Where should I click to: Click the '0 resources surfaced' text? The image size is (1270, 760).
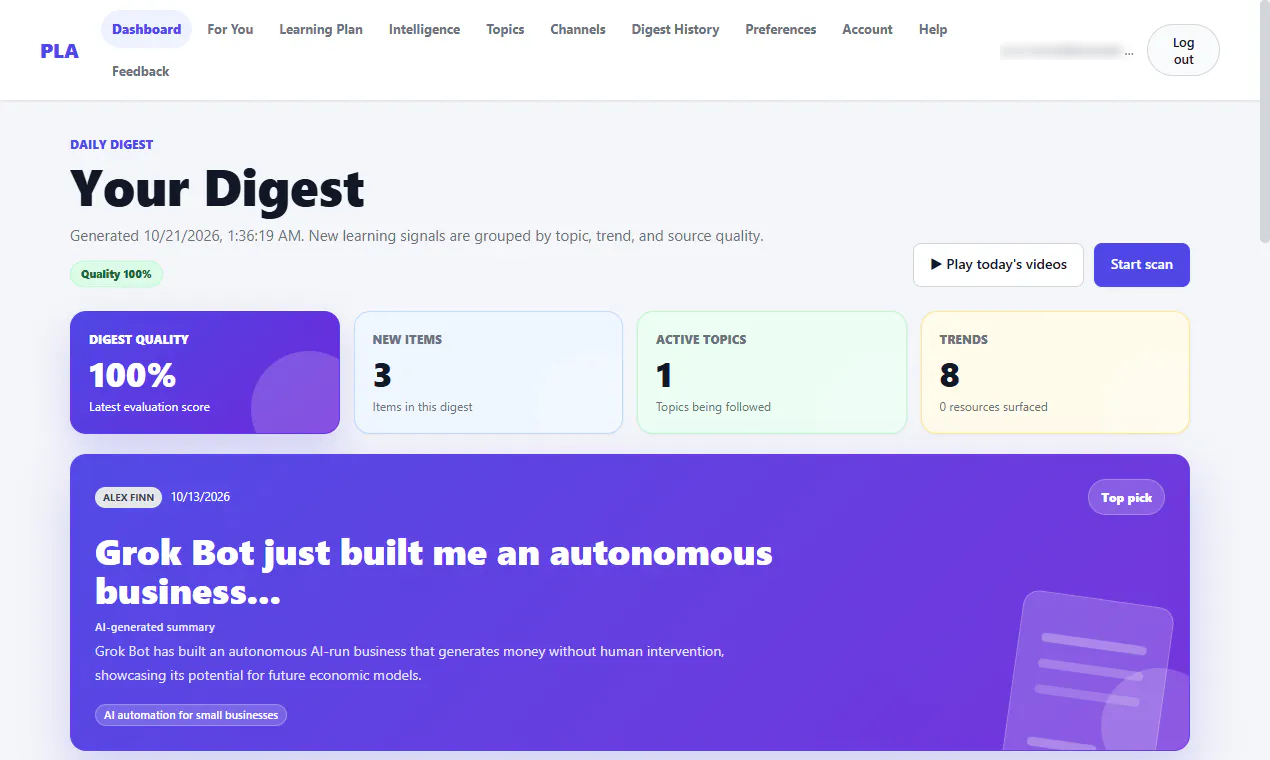pyautogui.click(x=993, y=407)
